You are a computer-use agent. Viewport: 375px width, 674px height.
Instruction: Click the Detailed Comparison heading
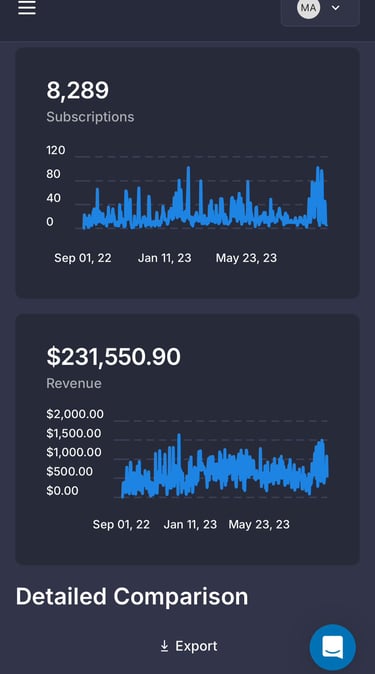[132, 597]
